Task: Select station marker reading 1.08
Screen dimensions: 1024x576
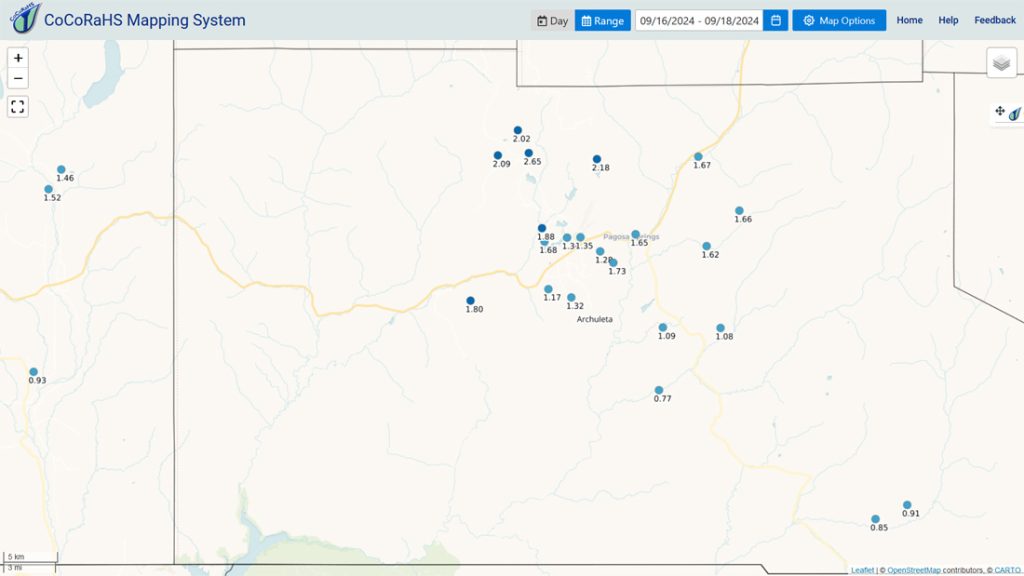Action: [720, 328]
